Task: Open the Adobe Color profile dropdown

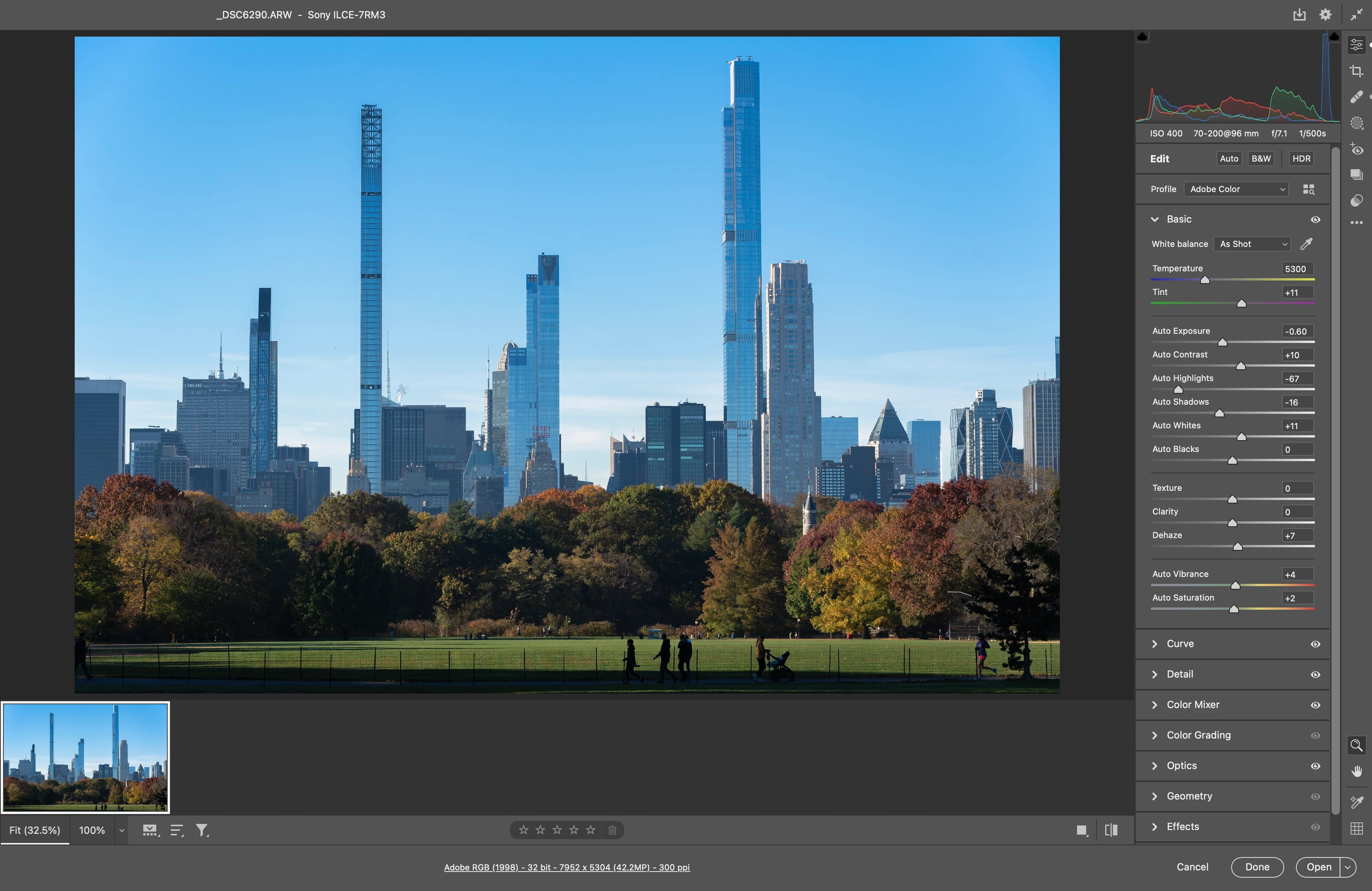Action: [x=1236, y=189]
